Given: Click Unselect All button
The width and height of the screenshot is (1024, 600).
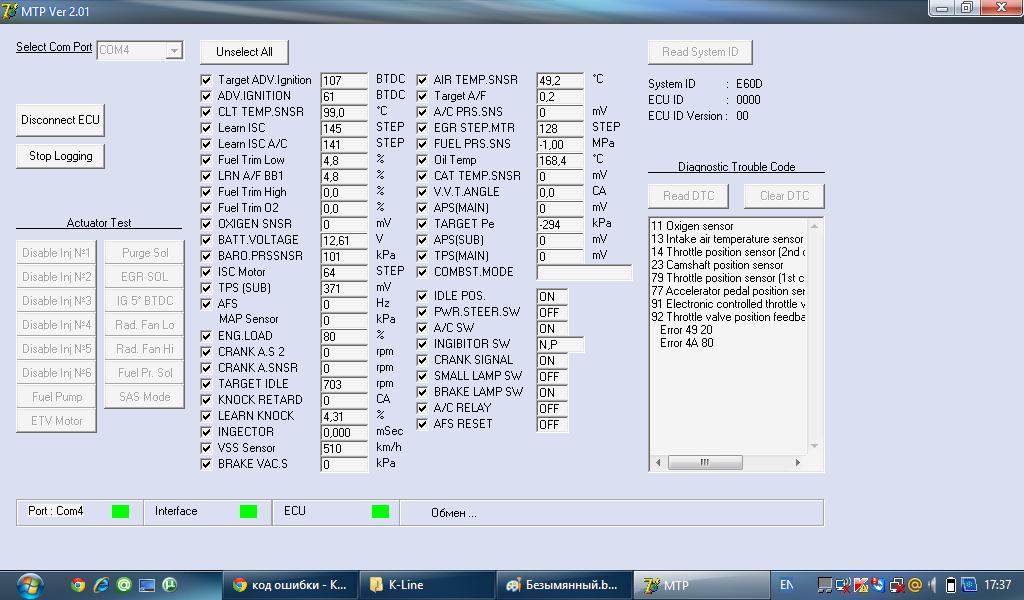Looking at the screenshot, I should pyautogui.click(x=244, y=52).
